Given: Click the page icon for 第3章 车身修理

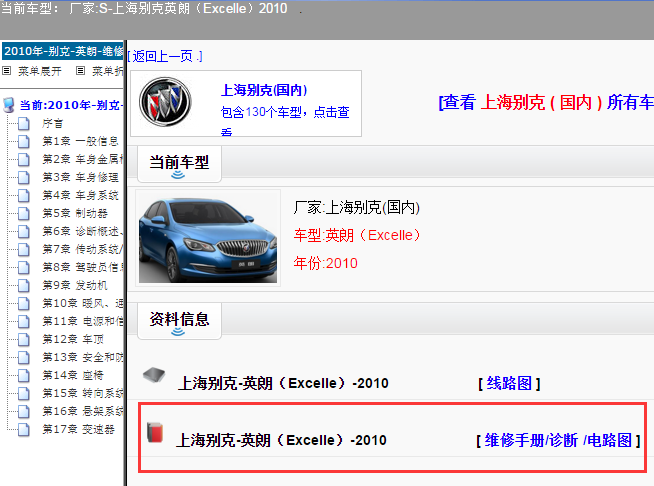Looking at the screenshot, I should [24, 177].
